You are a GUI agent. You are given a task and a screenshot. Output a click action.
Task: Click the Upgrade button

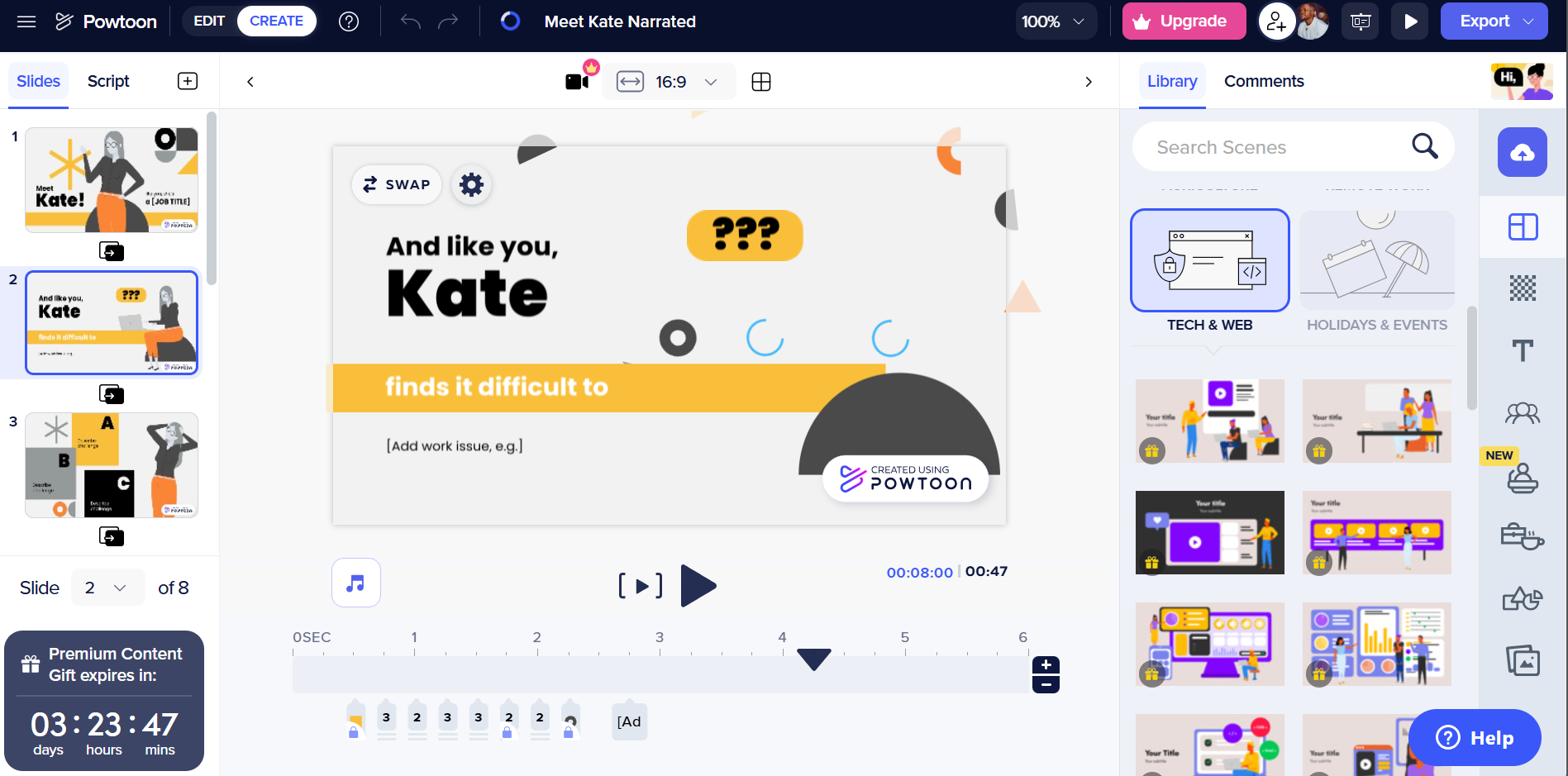tap(1184, 21)
